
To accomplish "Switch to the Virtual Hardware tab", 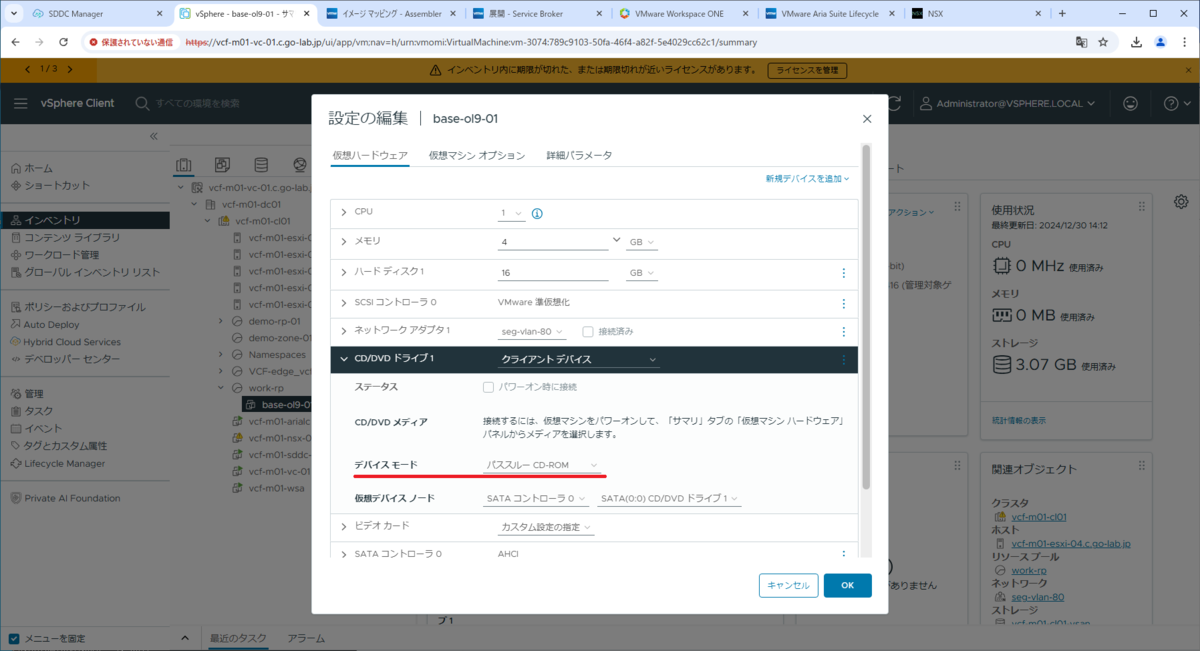I will click(x=370, y=156).
